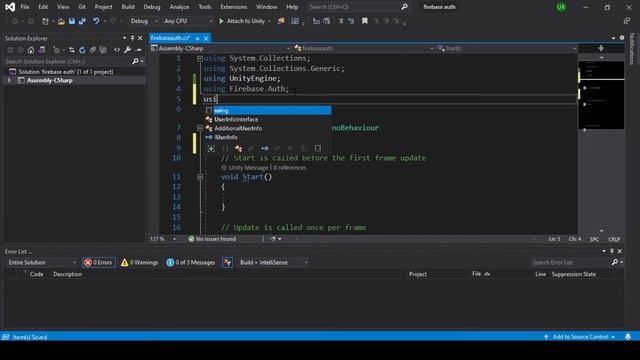Open the 127 % zoom dropdown

click(x=163, y=239)
